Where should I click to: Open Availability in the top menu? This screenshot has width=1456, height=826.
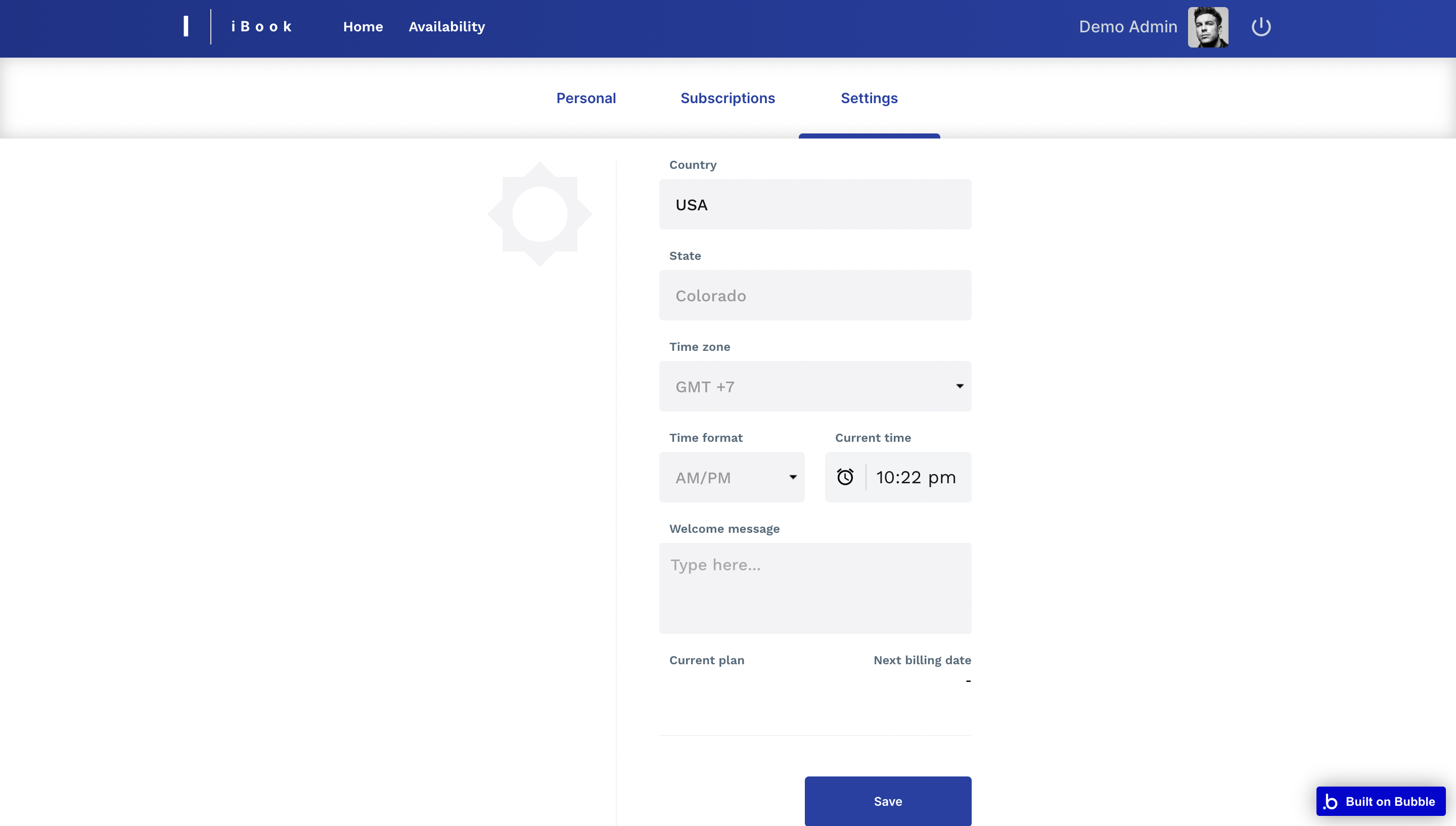coord(446,27)
